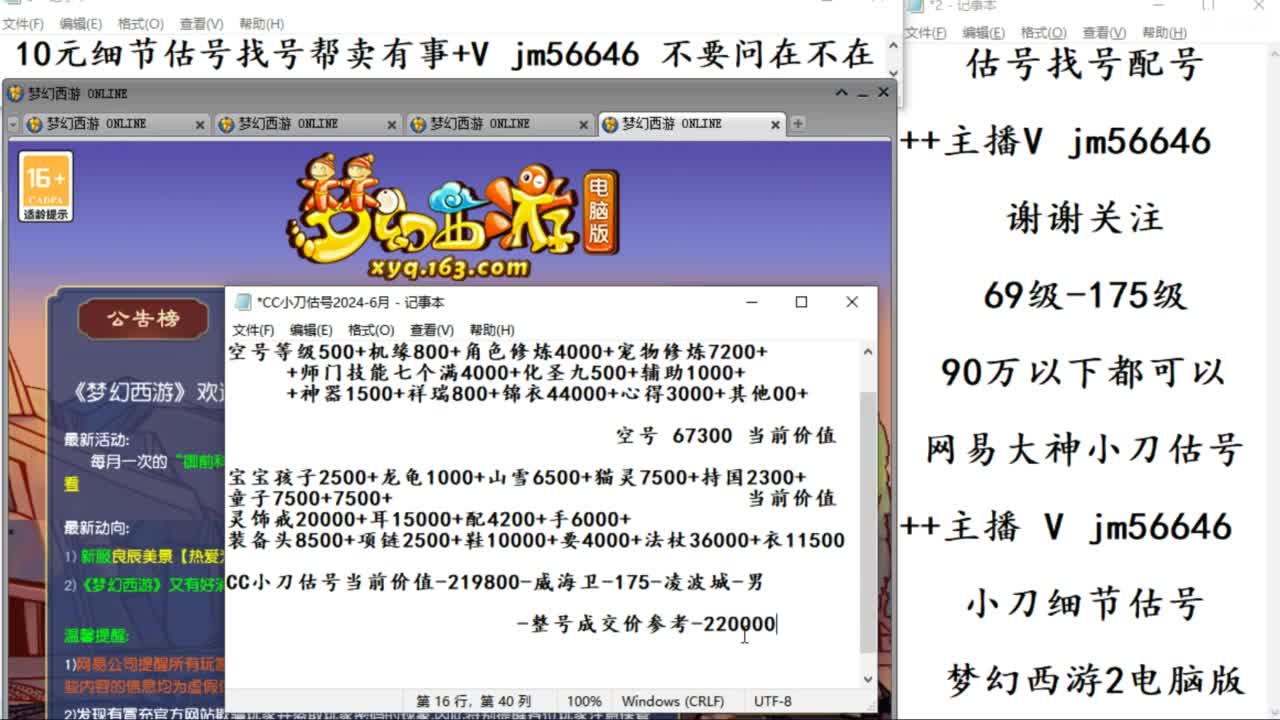Open 编辑(E) menu in right *2 Notepad window
This screenshot has width=1280, height=720.
984,33
